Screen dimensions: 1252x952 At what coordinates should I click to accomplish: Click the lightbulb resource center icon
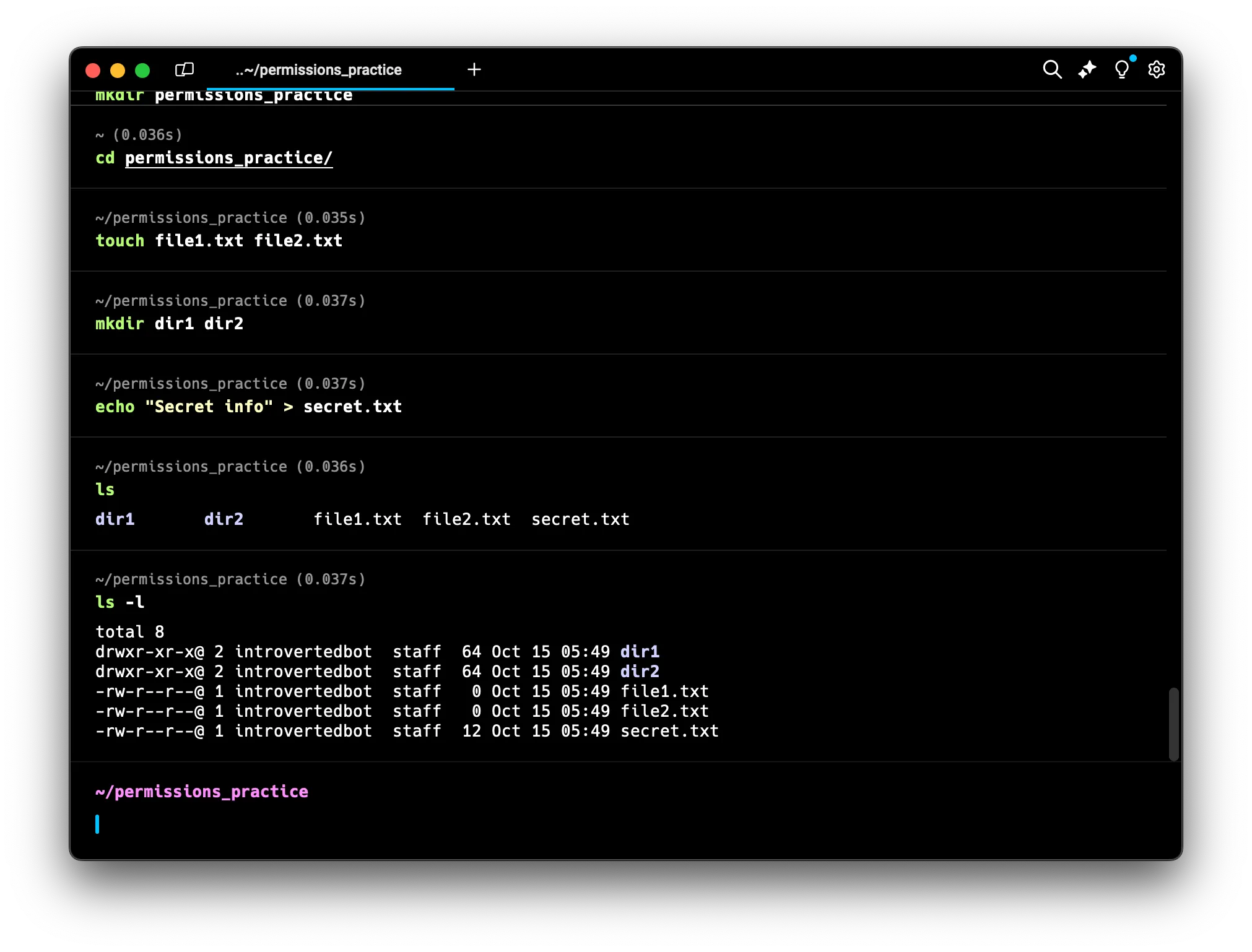click(x=1121, y=69)
